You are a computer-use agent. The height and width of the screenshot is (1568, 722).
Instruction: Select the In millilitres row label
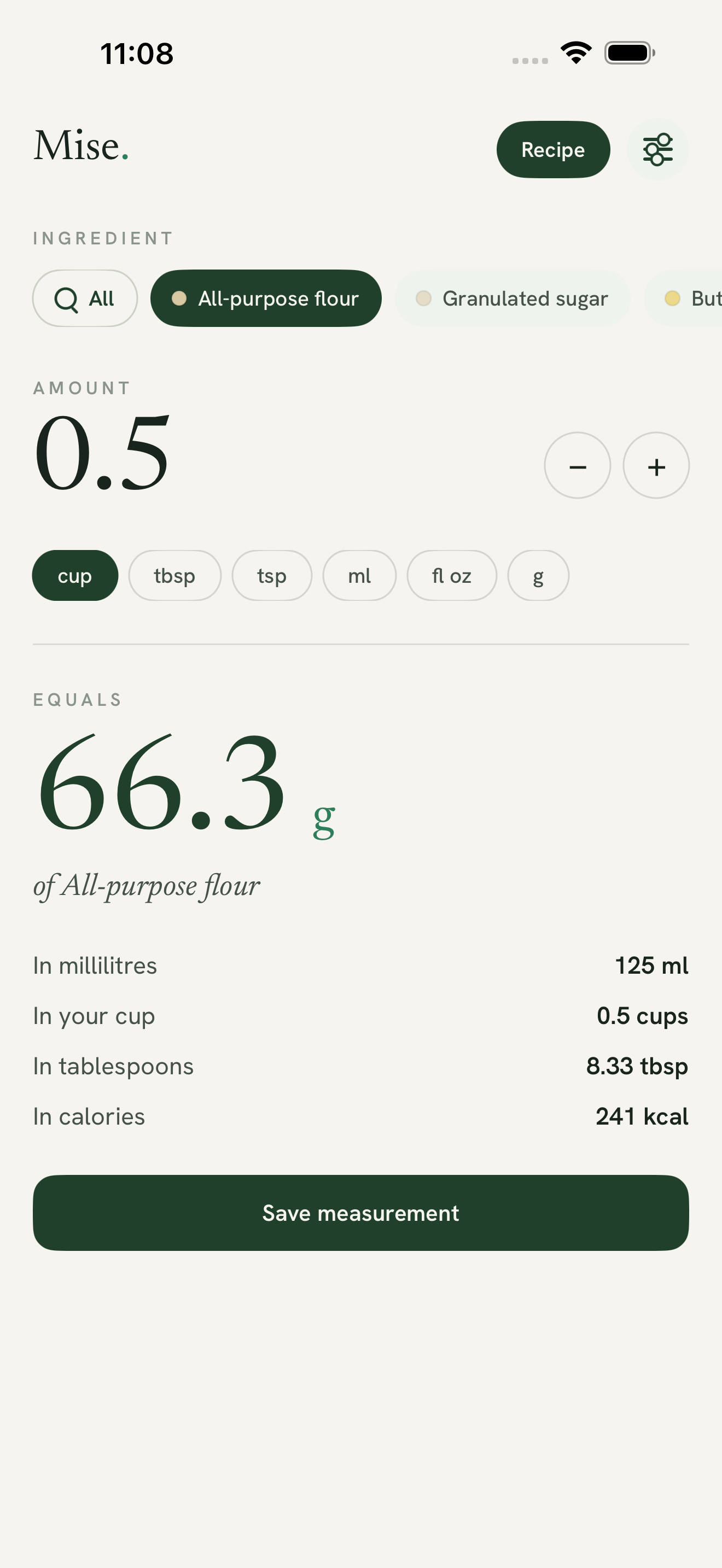pos(95,966)
